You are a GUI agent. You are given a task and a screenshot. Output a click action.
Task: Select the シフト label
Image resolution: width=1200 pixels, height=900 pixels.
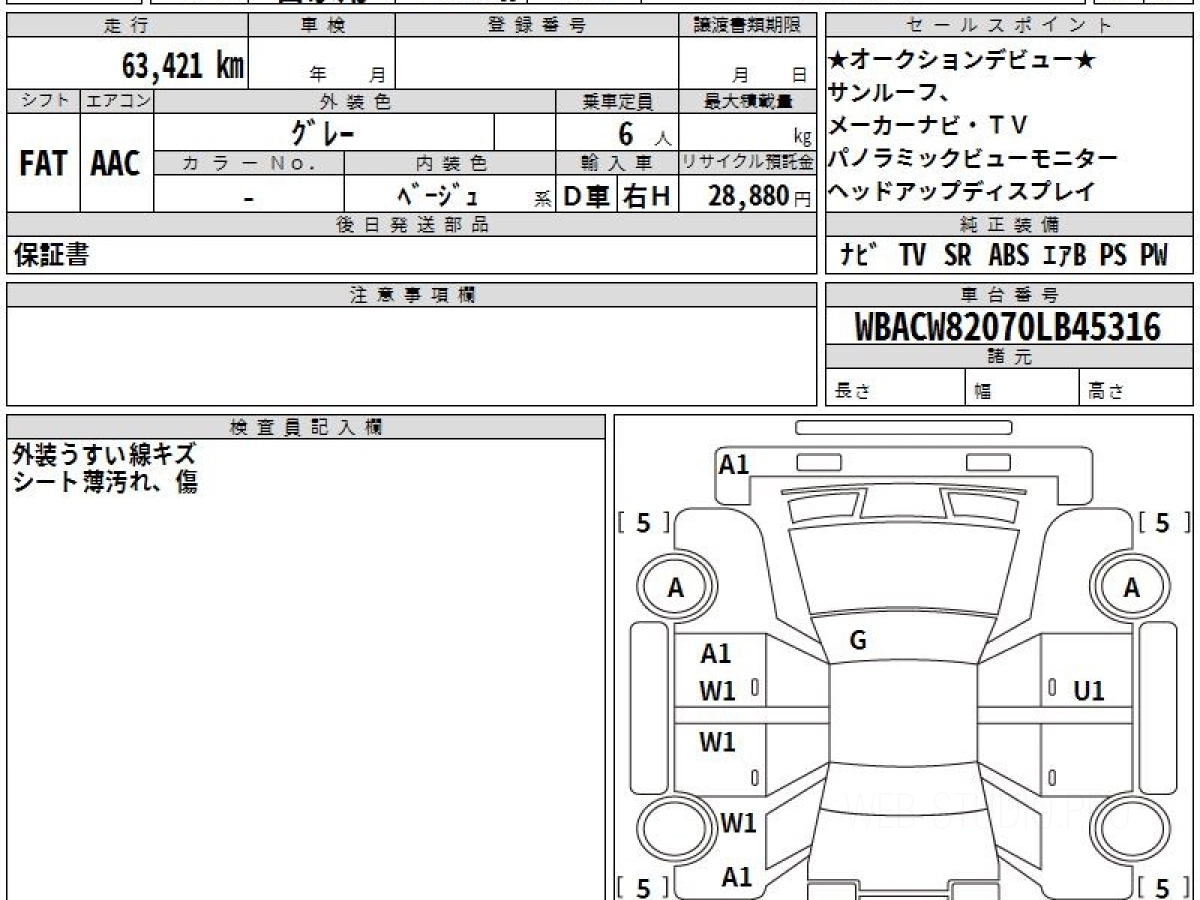coord(43,101)
